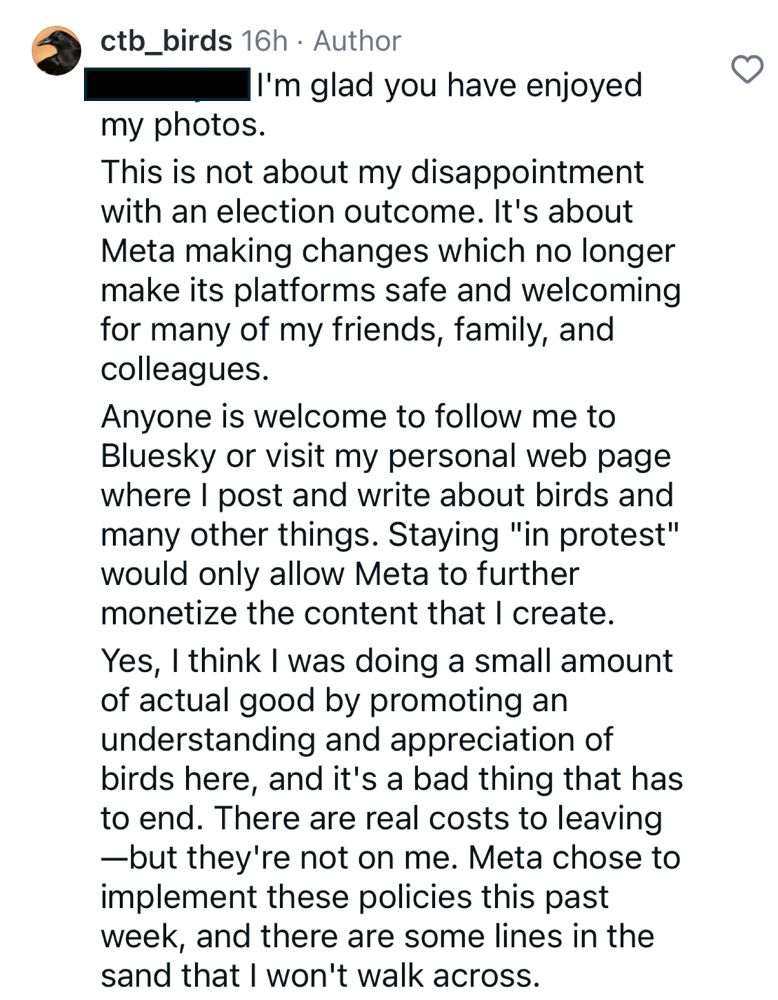Screen dimensions: 778x1000
Task: Like the comment with the heart icon
Action: tap(747, 70)
